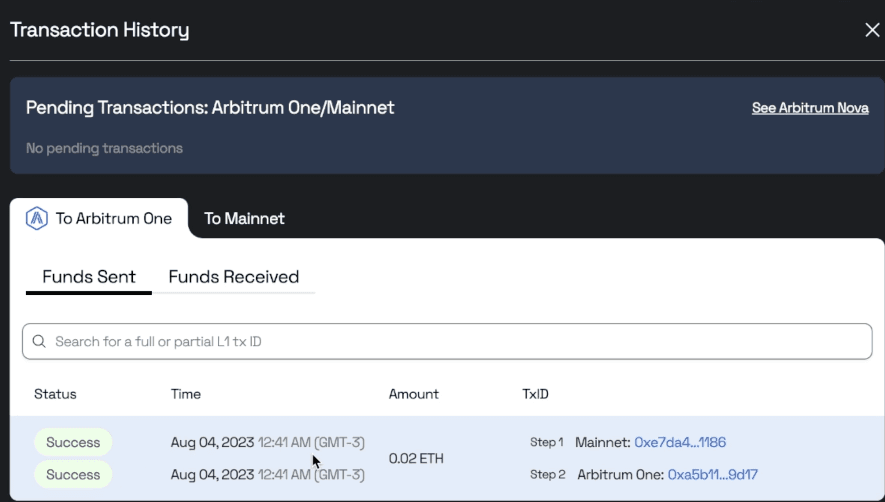Viewport: 885px width, 502px height.
Task: Switch to the To Mainnet tab
Action: [244, 218]
